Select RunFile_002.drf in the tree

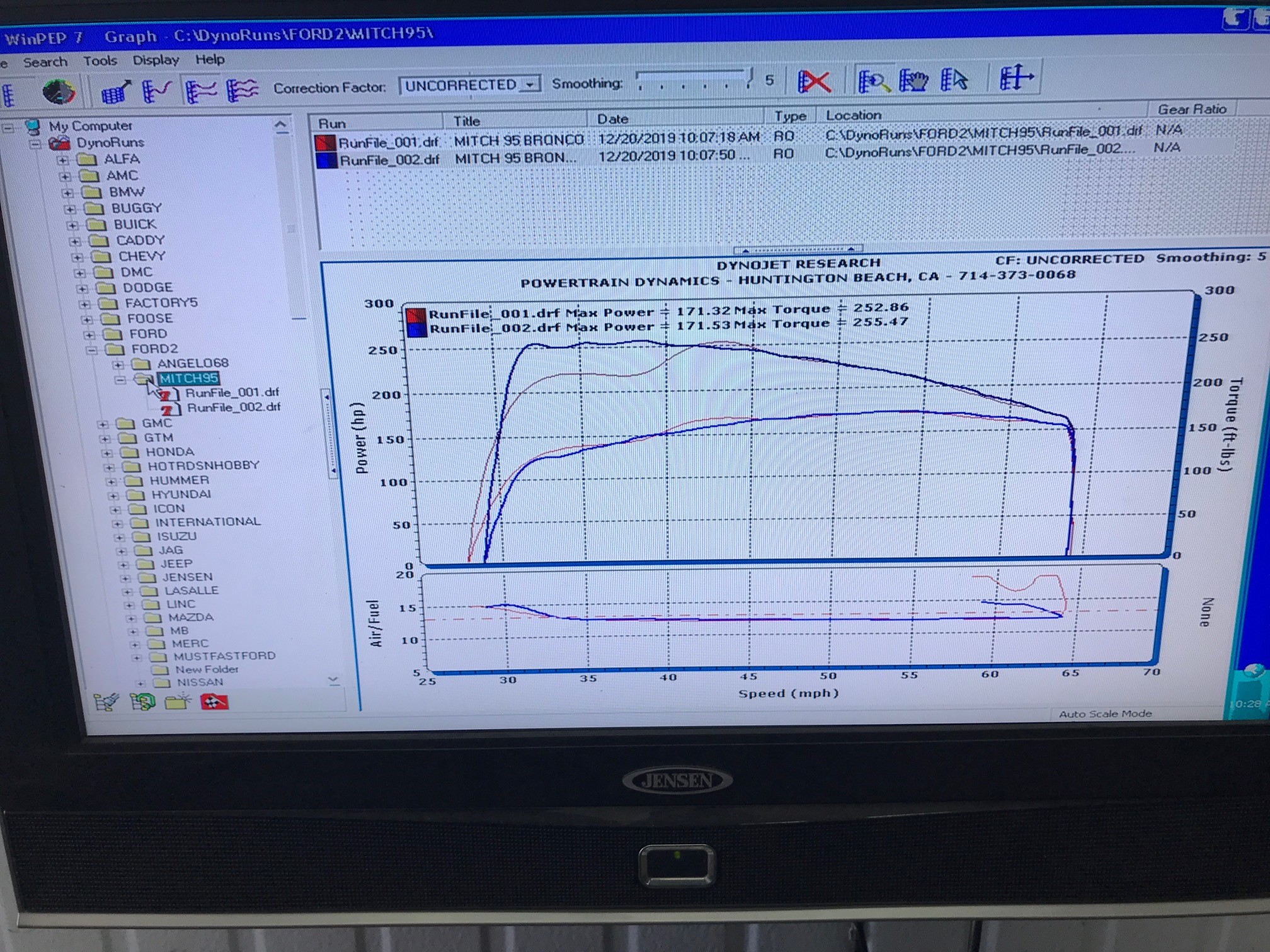[x=234, y=407]
